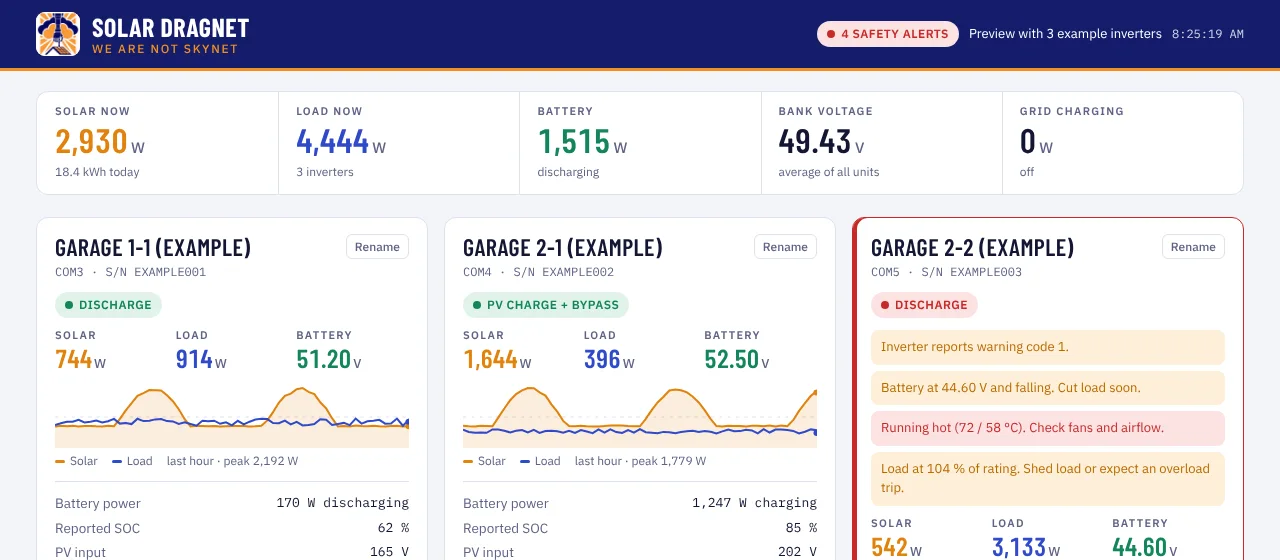This screenshot has height=560, width=1280.
Task: Click the 'Load at 104 % of rating' alert
Action: point(1048,478)
